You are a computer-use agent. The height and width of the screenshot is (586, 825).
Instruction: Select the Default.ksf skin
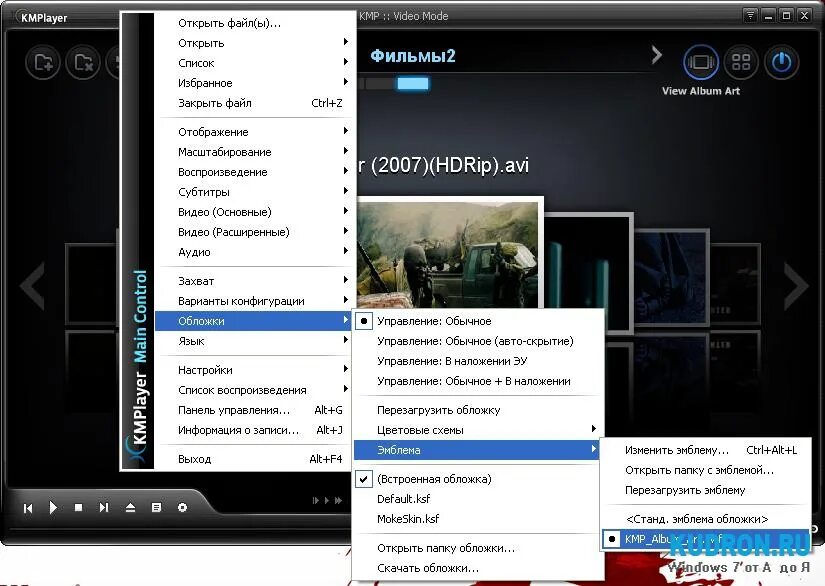[478, 499]
